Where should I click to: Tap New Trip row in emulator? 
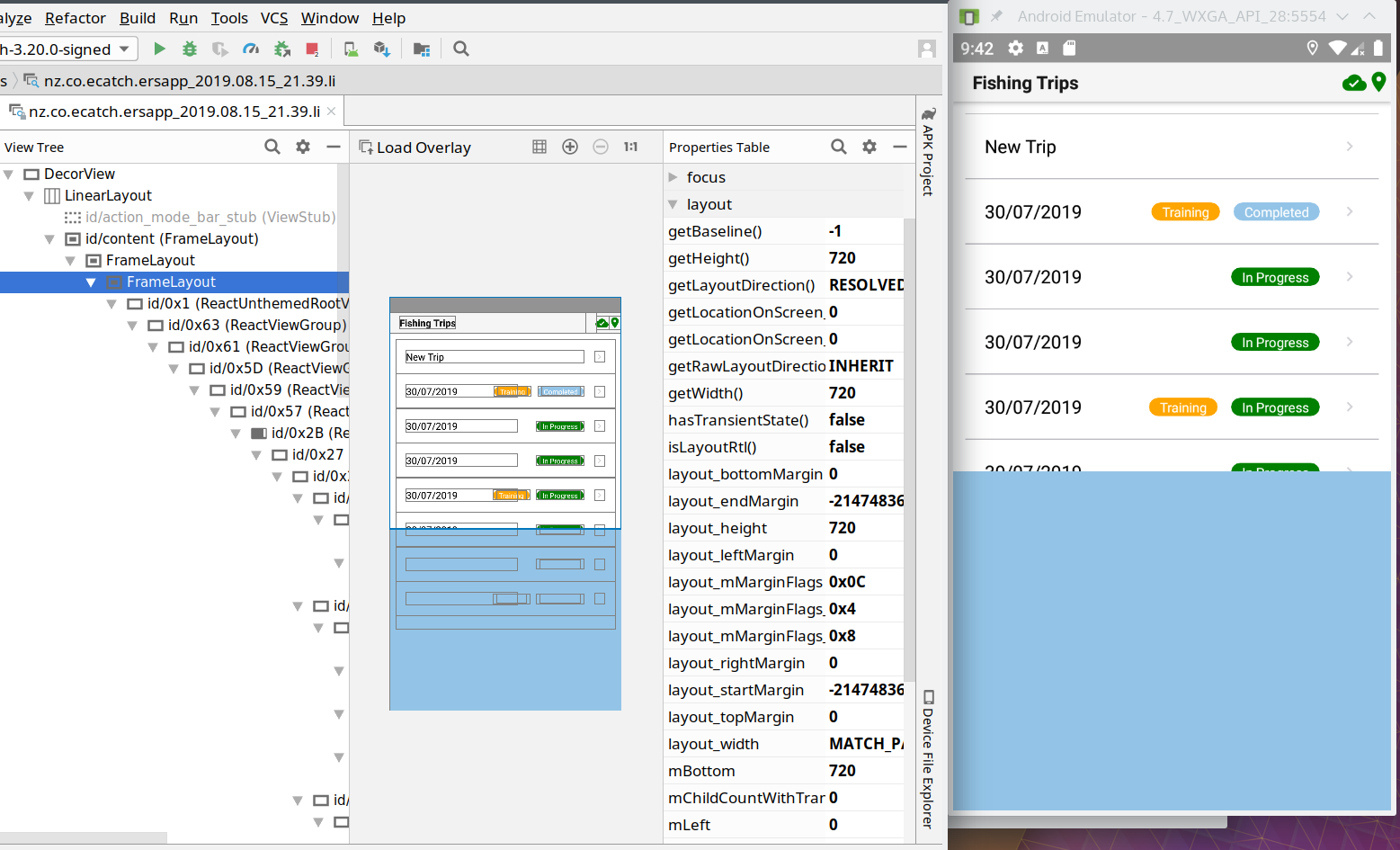(x=1172, y=147)
